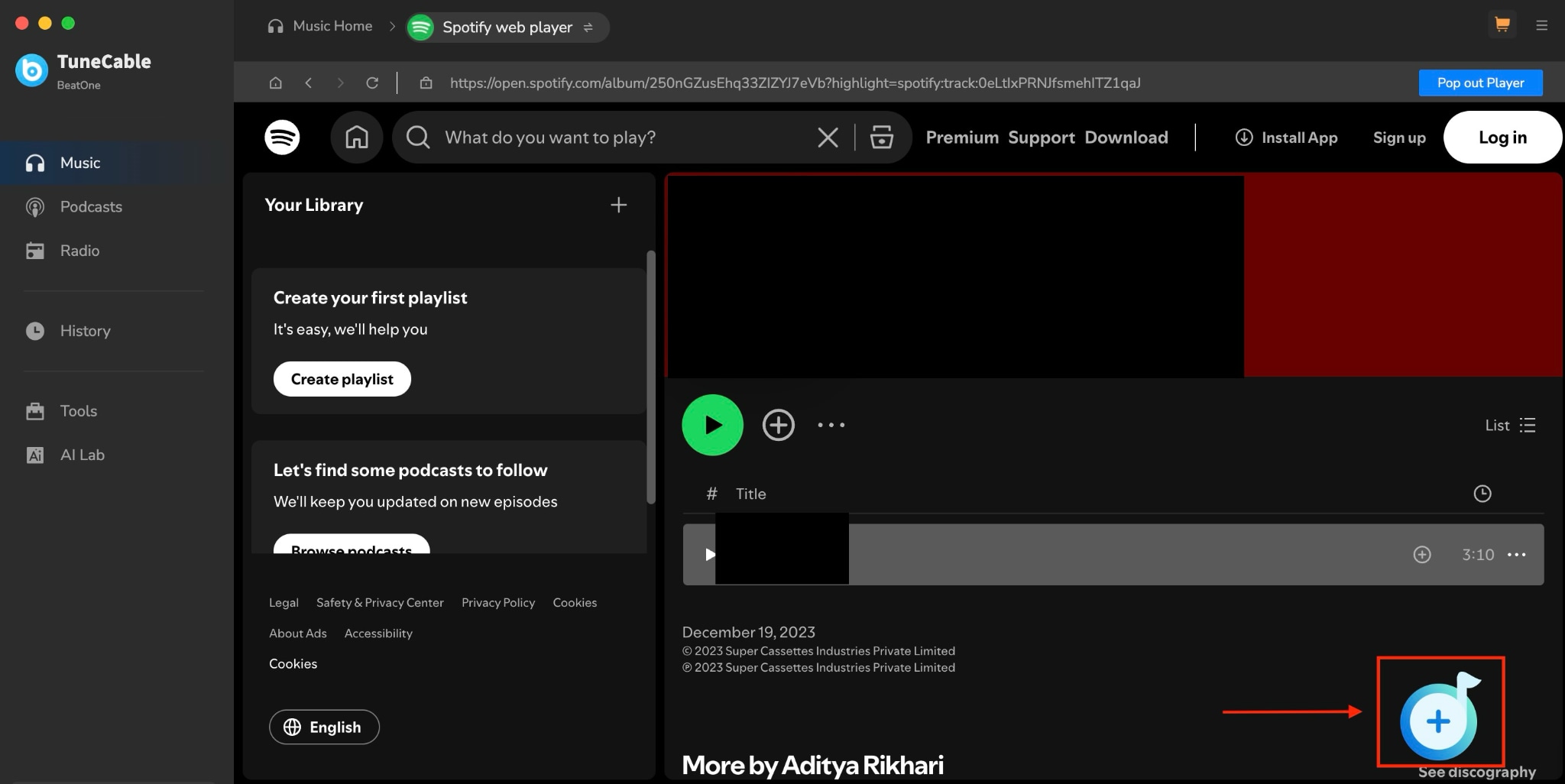Open the Accessibility link
Viewport: 1565px width, 784px height.
[x=378, y=633]
